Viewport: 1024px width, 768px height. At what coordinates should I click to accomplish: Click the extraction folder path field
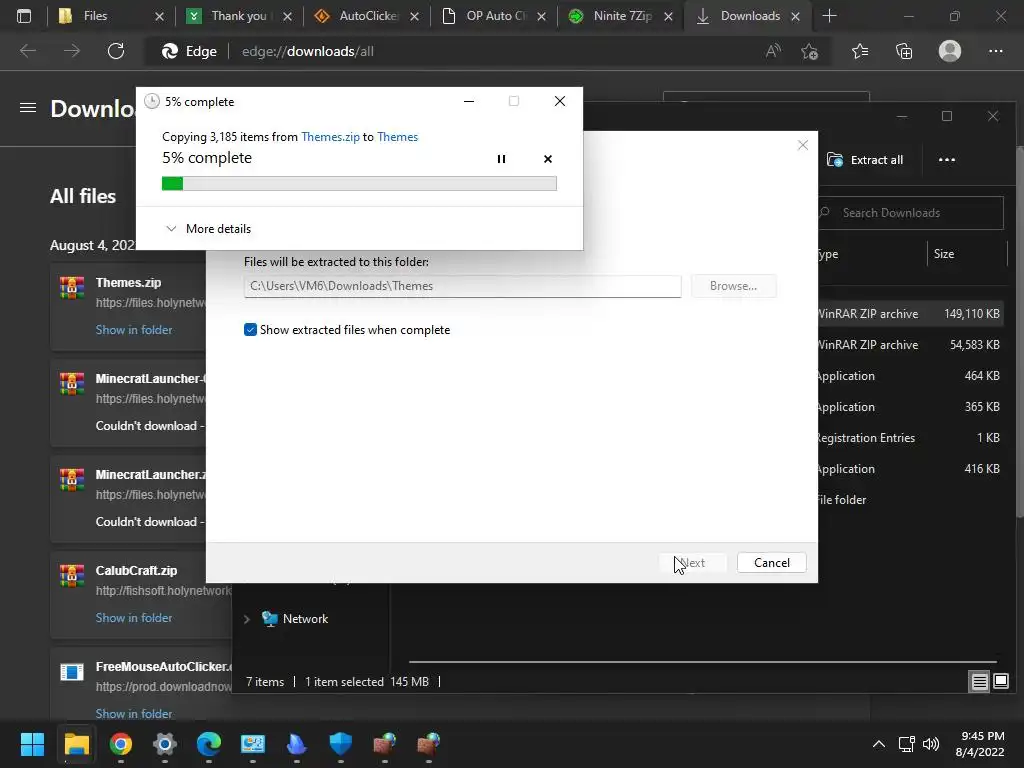click(x=462, y=286)
